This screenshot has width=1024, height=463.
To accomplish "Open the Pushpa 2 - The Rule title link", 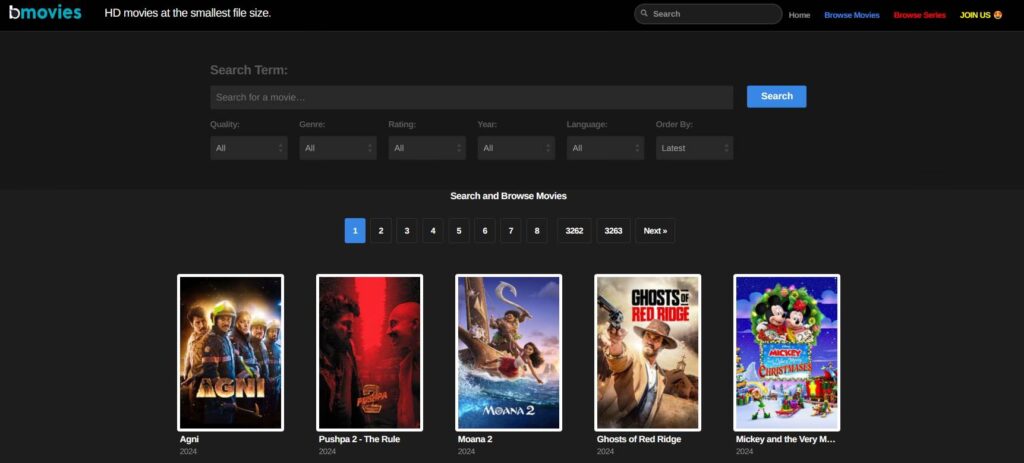I will point(359,439).
